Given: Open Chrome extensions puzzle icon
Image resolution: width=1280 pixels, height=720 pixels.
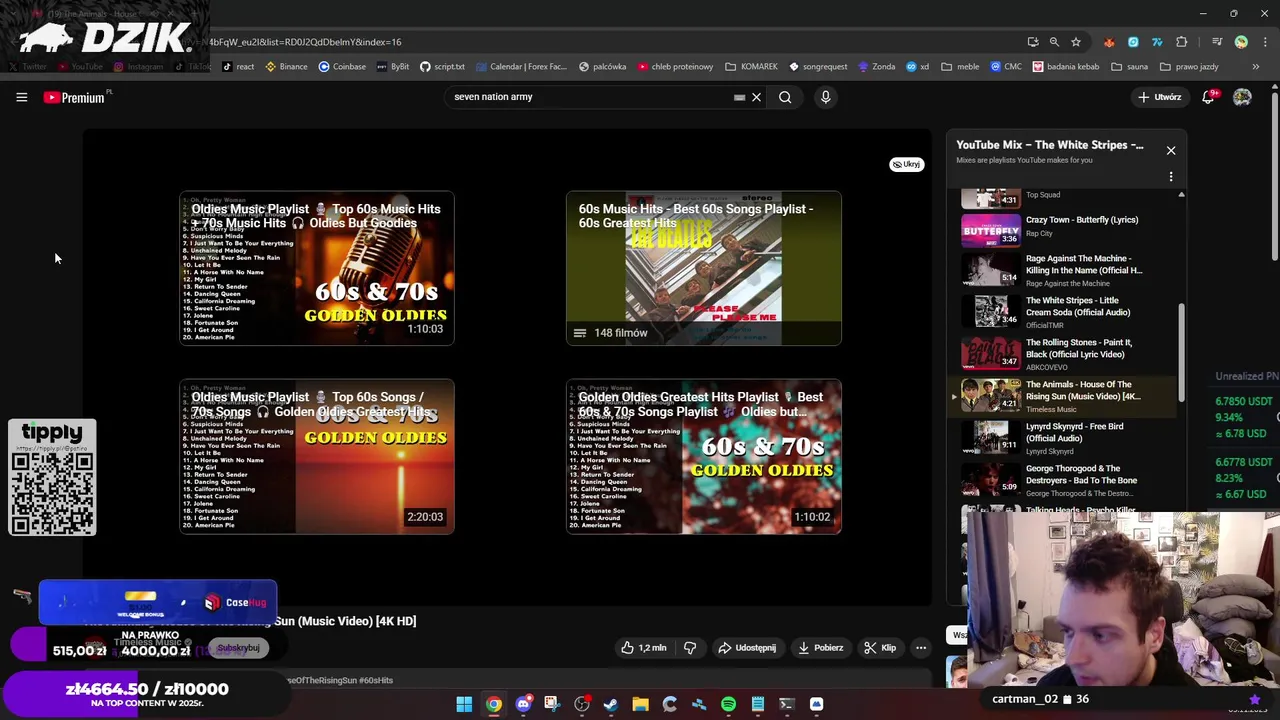Looking at the screenshot, I should tap(1182, 42).
